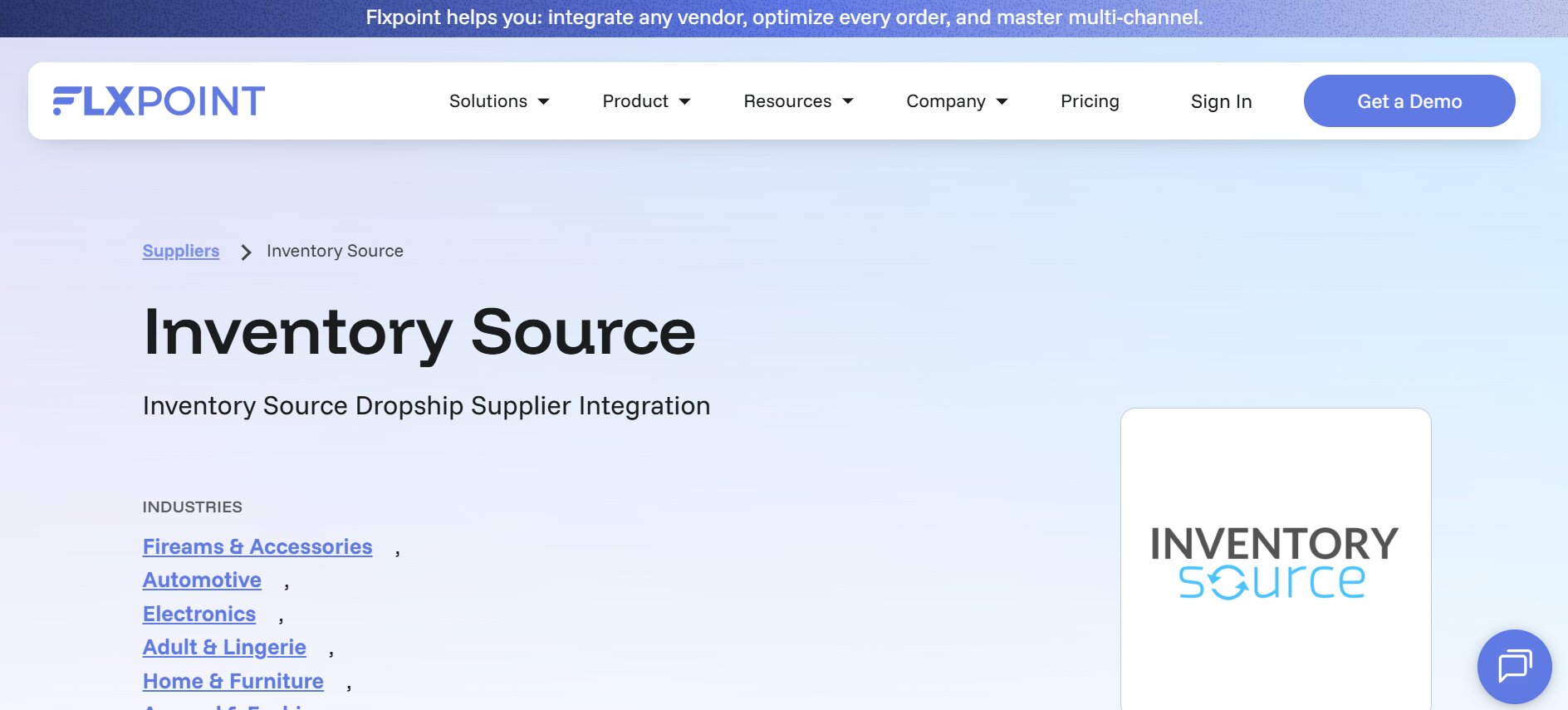Click the Inventory Source logo card

(x=1276, y=559)
